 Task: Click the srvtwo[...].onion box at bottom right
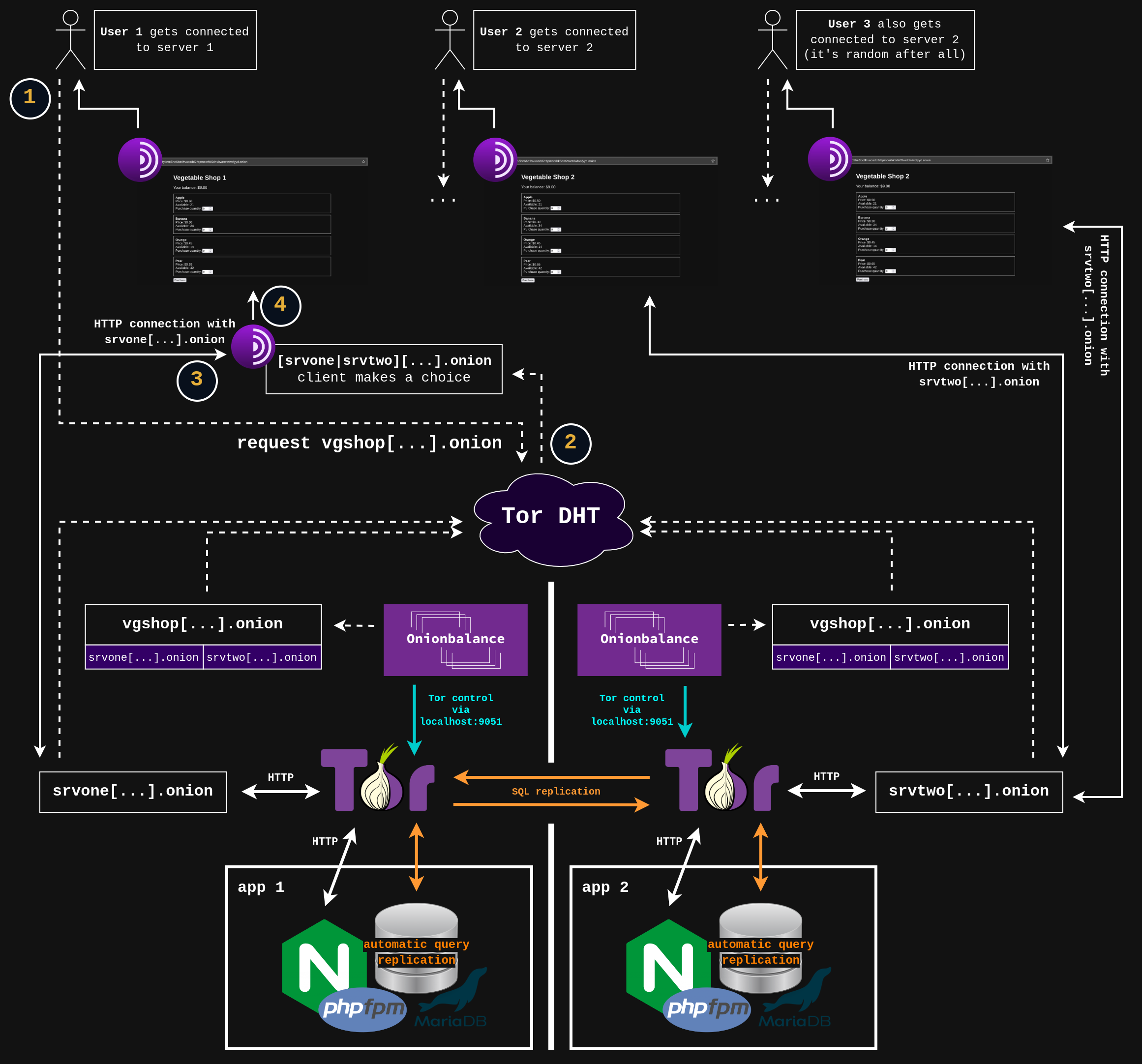[969, 792]
